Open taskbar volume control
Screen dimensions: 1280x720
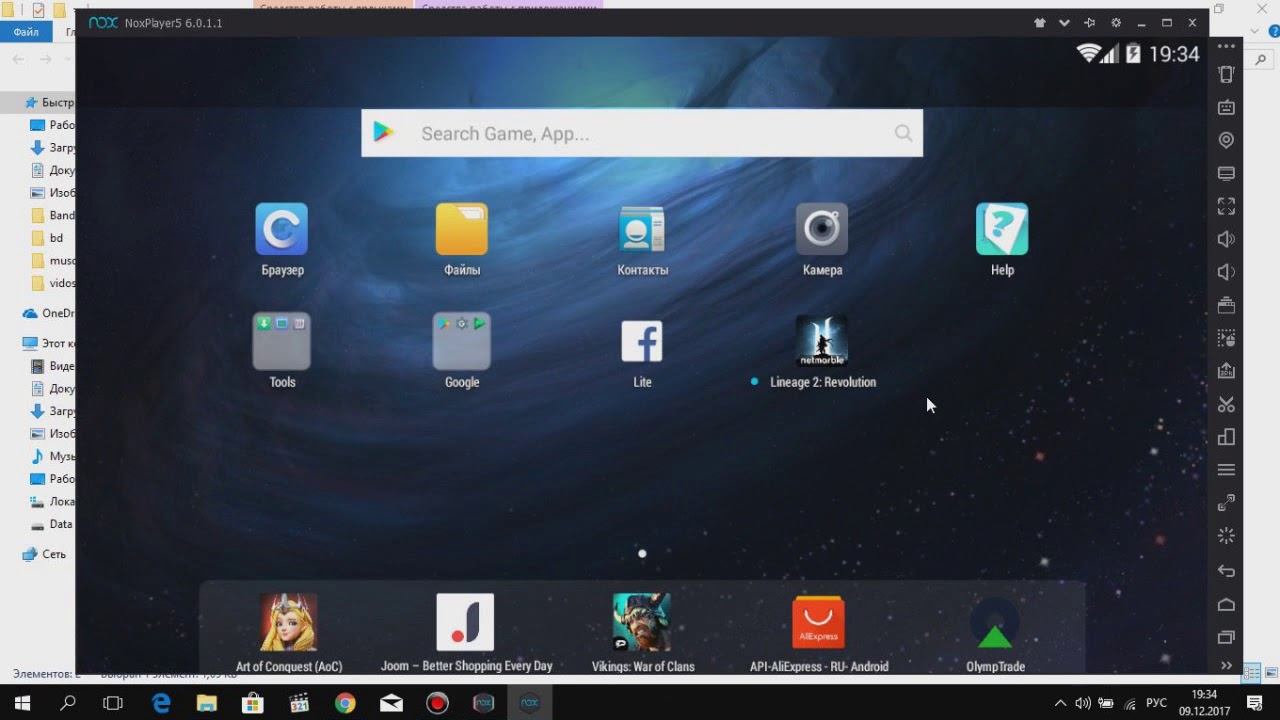pyautogui.click(x=1083, y=703)
